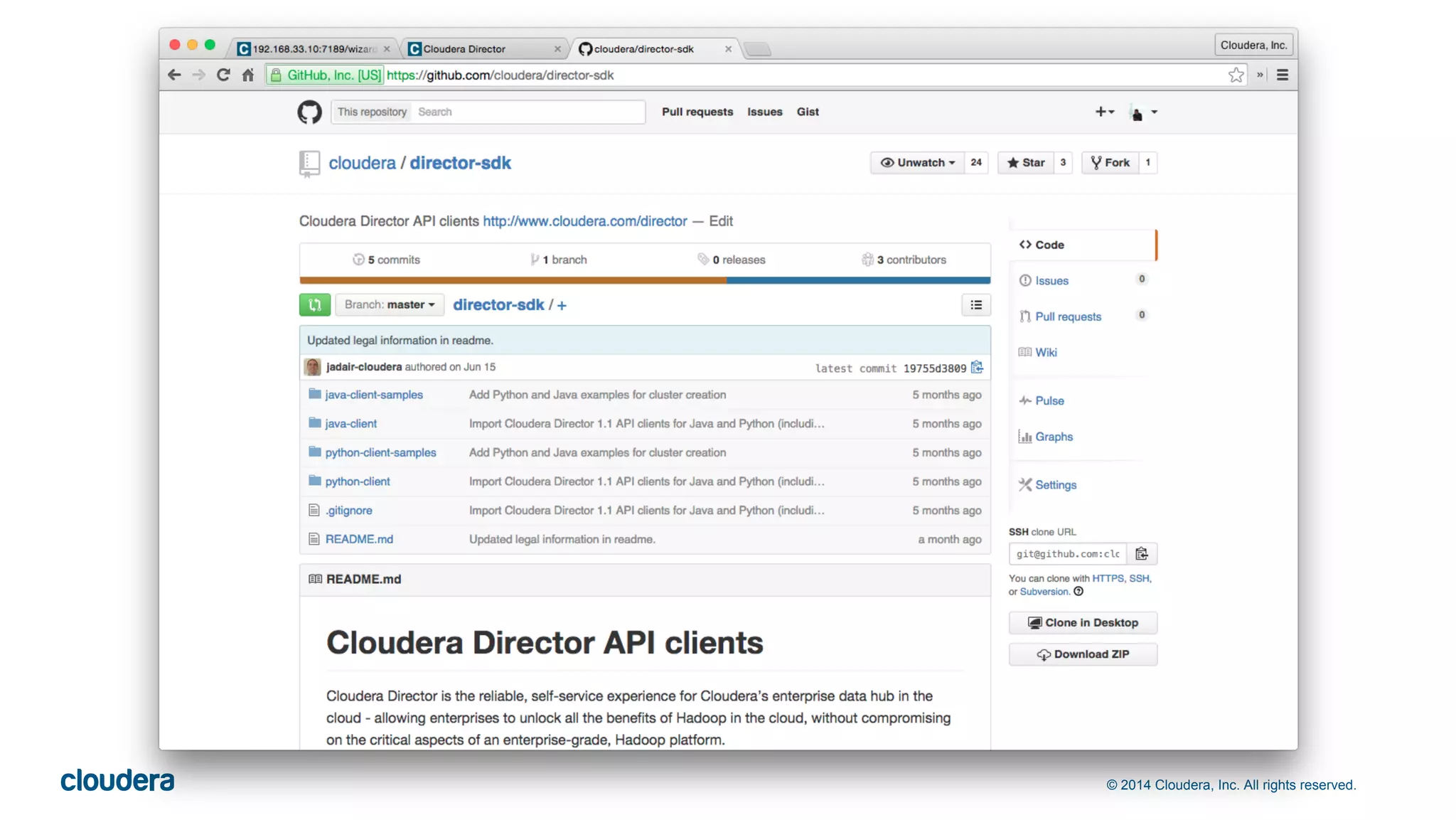Open the python-client folder
This screenshot has width=1456, height=820.
(358, 481)
